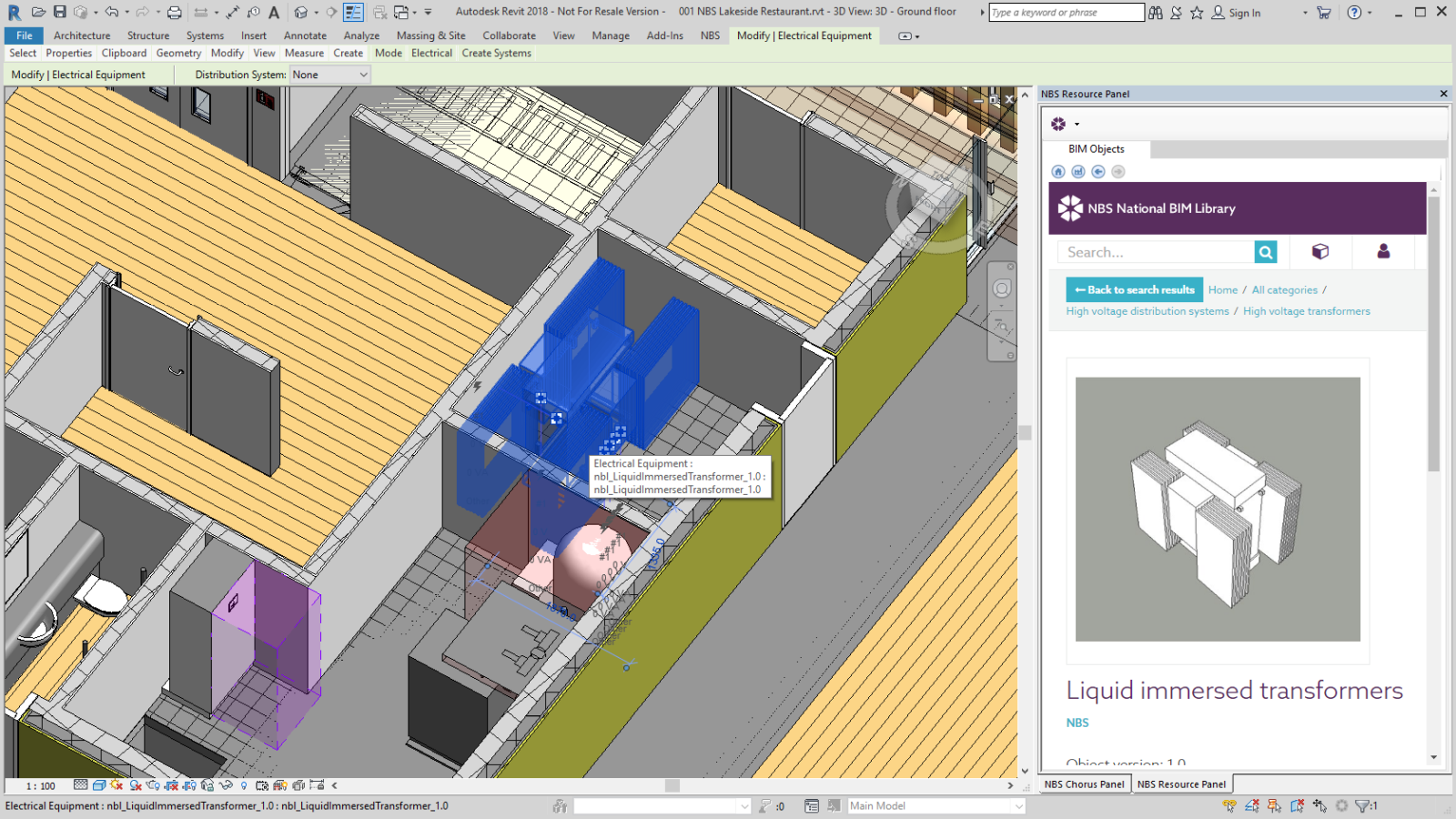Change Visual Style in view control bar
Image resolution: width=1456 pixels, height=819 pixels.
point(99,784)
